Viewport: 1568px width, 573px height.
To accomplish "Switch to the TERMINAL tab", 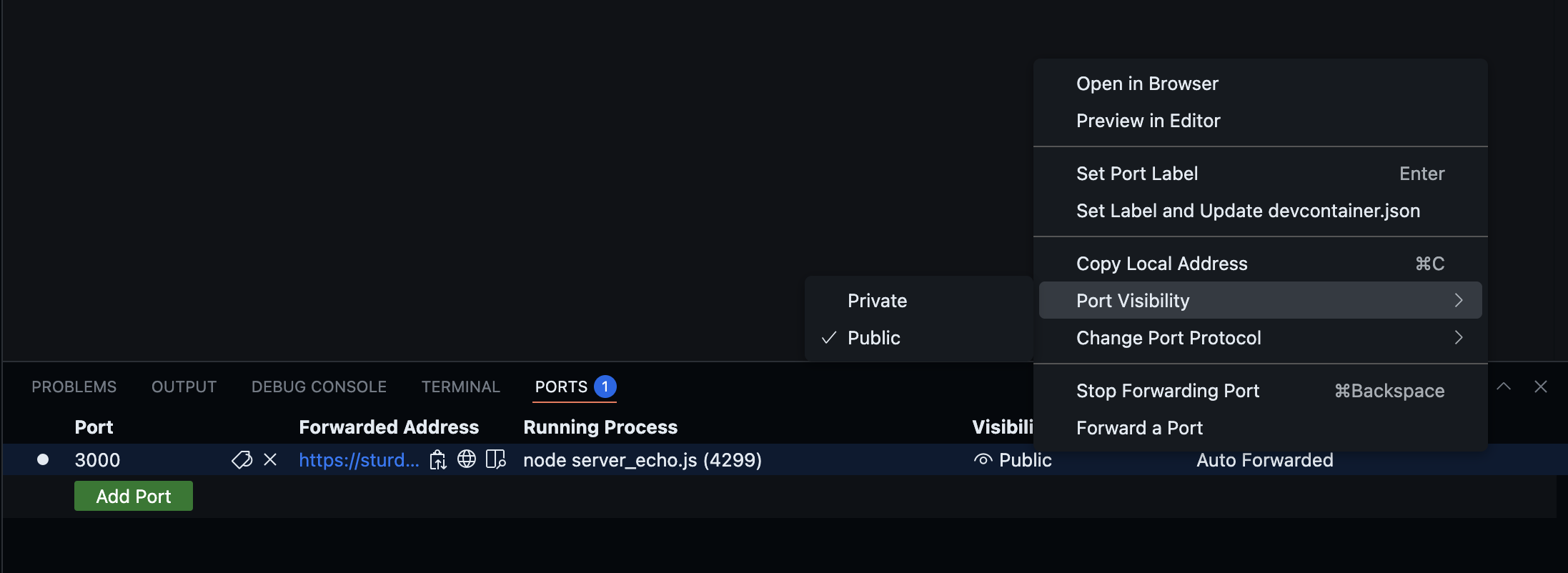I will (x=460, y=386).
